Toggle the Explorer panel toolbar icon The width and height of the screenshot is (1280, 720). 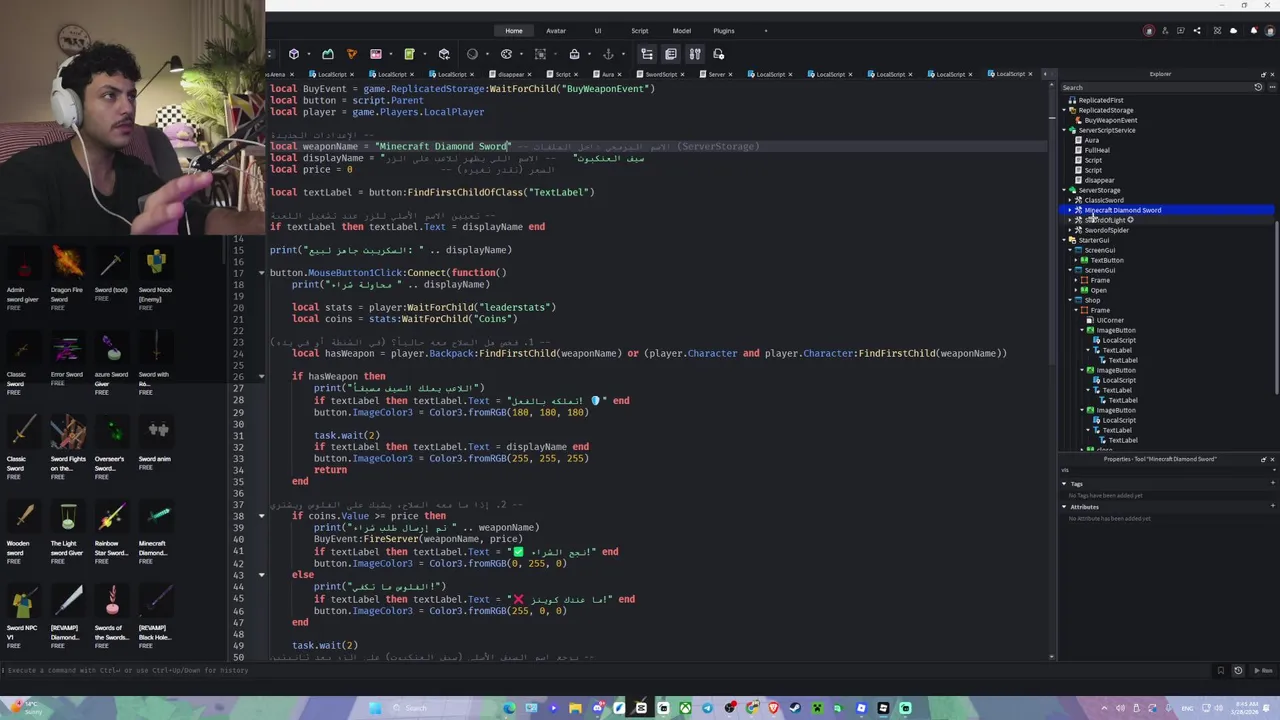tap(647, 54)
